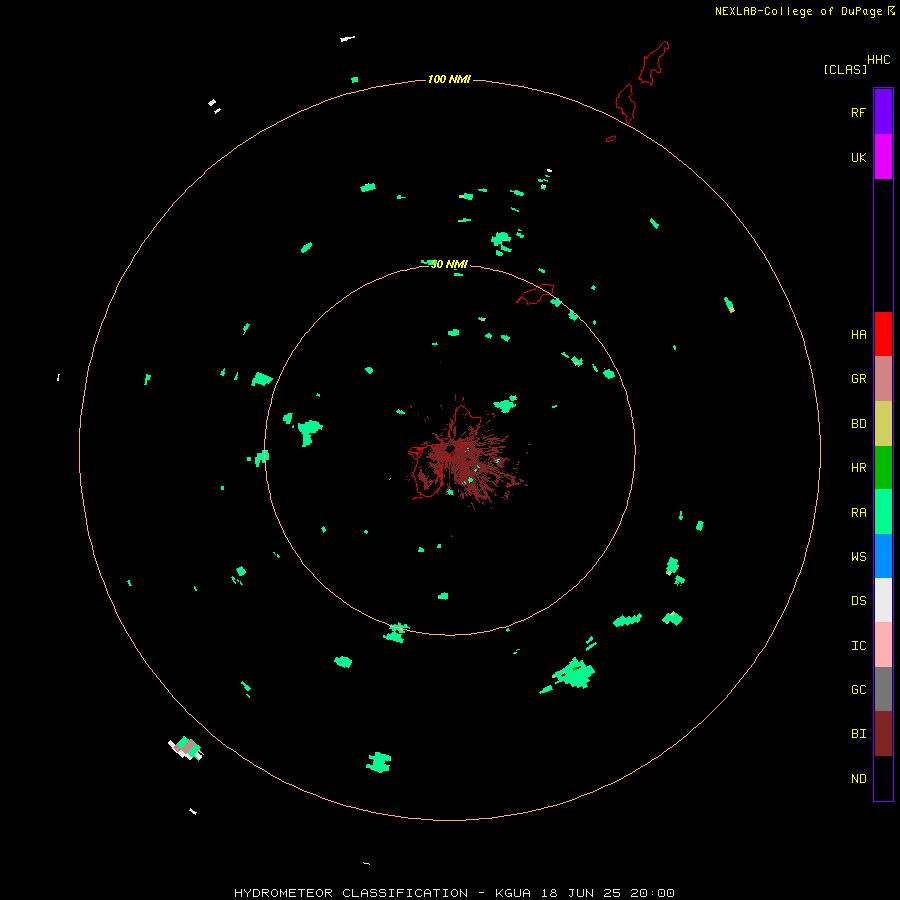Click the large rain cell with red core
This screenshot has height=900, width=900.
[573, 673]
